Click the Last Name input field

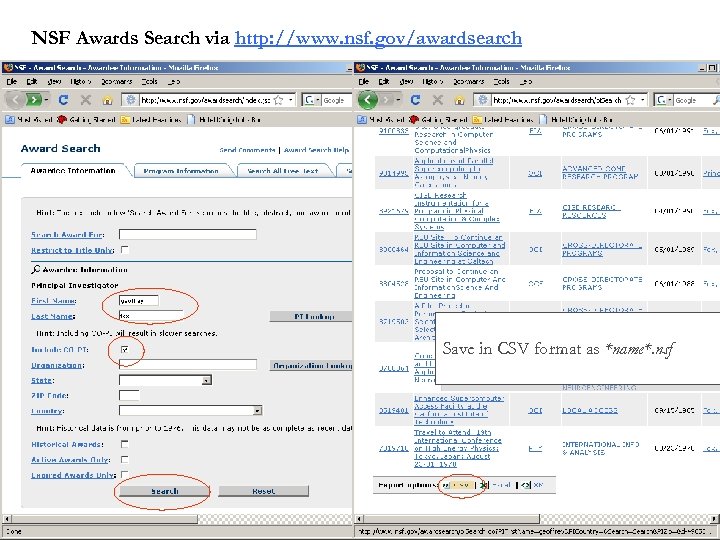tap(151, 315)
